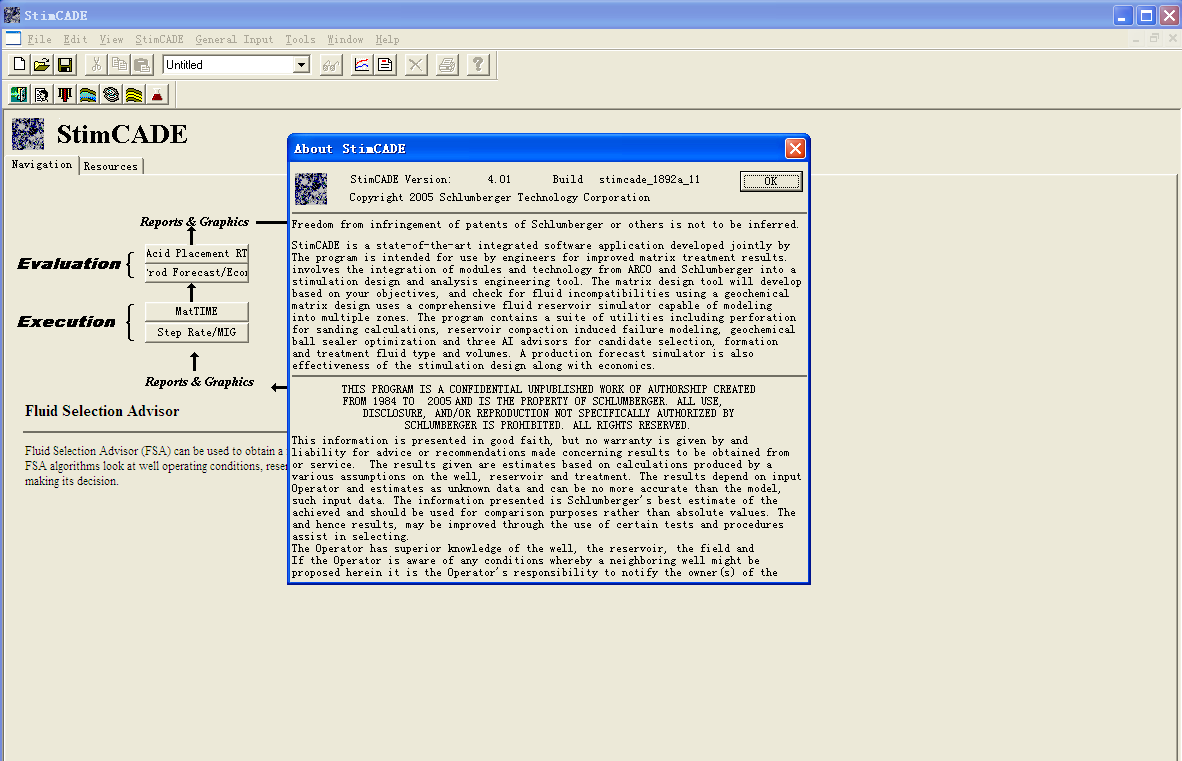Viewport: 1182px width, 761px height.
Task: Click the Evaluation heading
Action: coord(69,264)
